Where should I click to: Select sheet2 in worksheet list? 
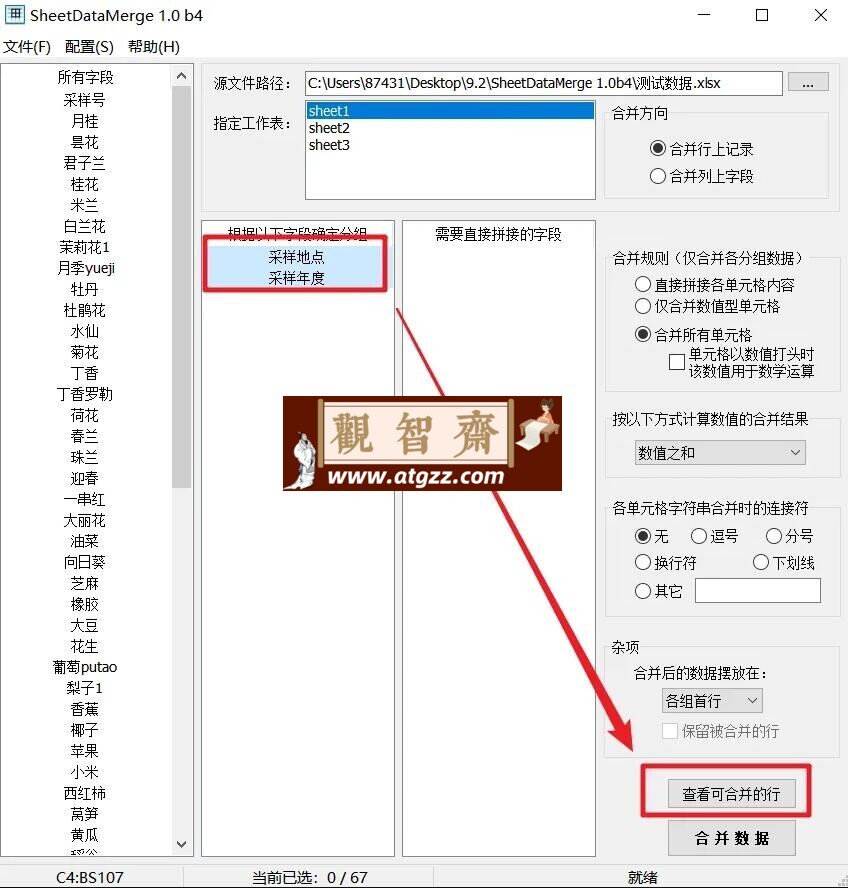point(450,128)
